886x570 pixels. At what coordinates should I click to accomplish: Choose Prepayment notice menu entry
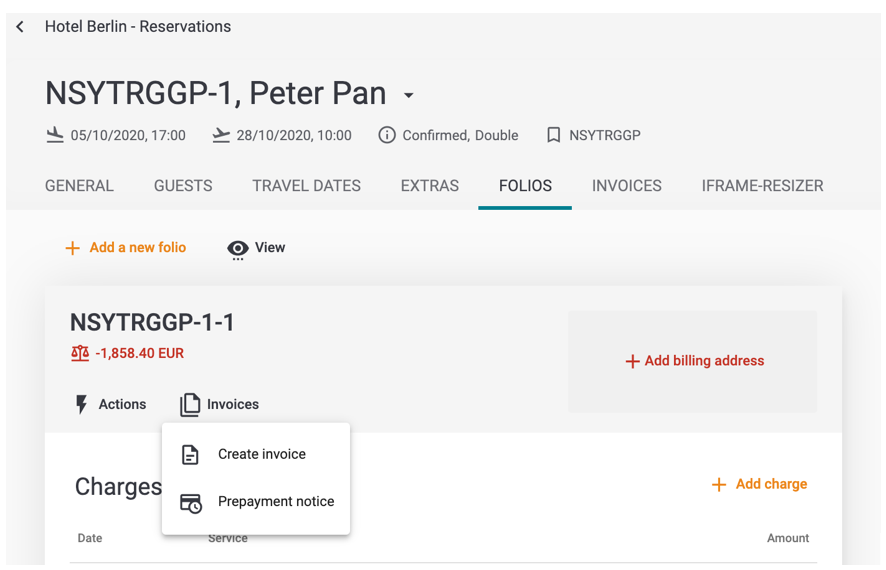tap(275, 502)
